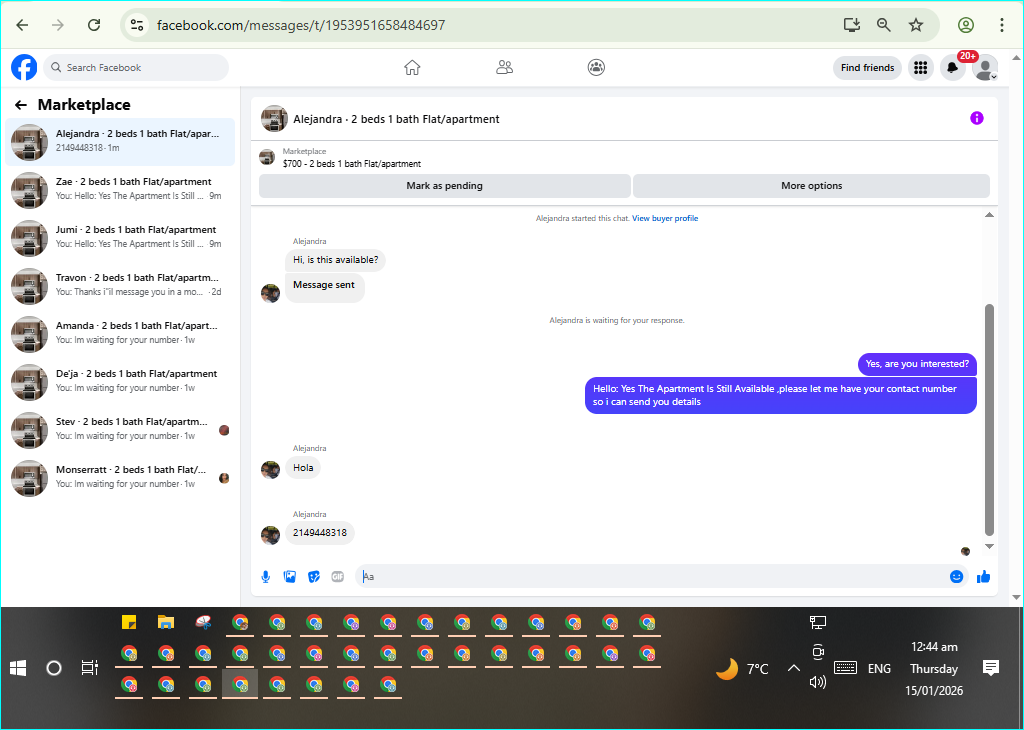
Task: Open the 7°C weather widget
Action: pyautogui.click(x=743, y=669)
